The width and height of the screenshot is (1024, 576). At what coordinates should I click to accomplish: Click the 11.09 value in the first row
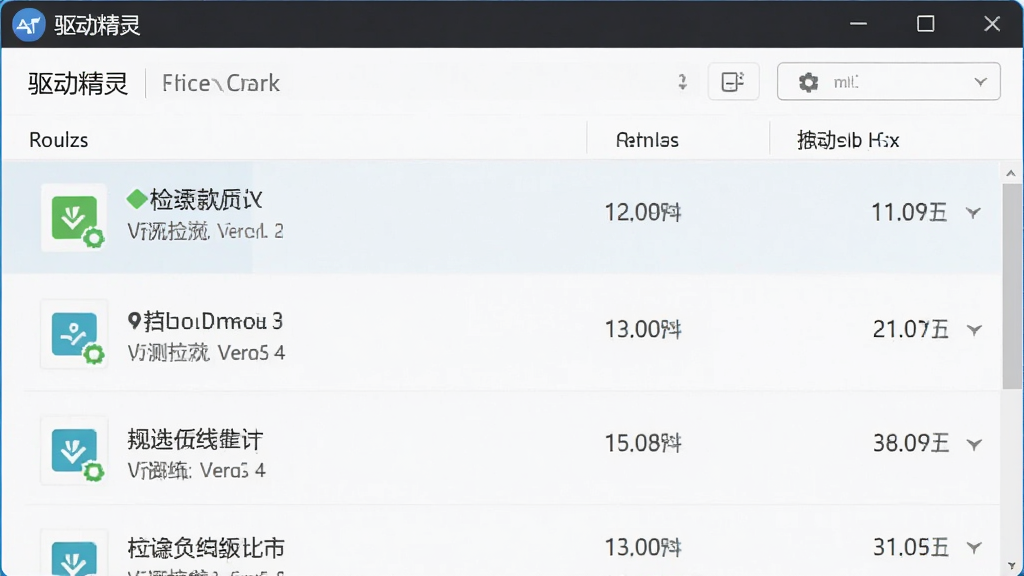[909, 212]
